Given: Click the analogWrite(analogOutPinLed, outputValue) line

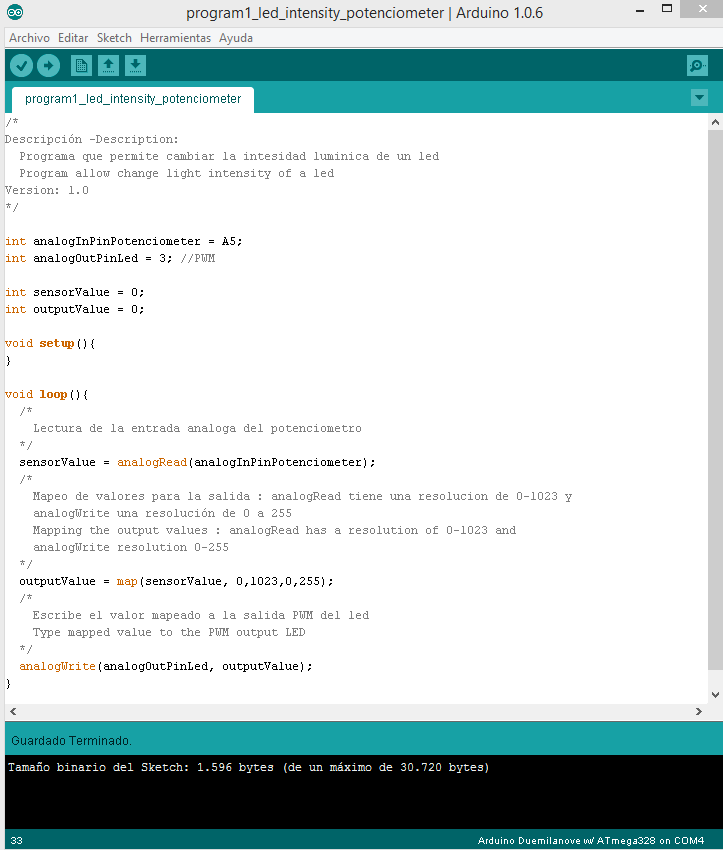Looking at the screenshot, I should [166, 666].
